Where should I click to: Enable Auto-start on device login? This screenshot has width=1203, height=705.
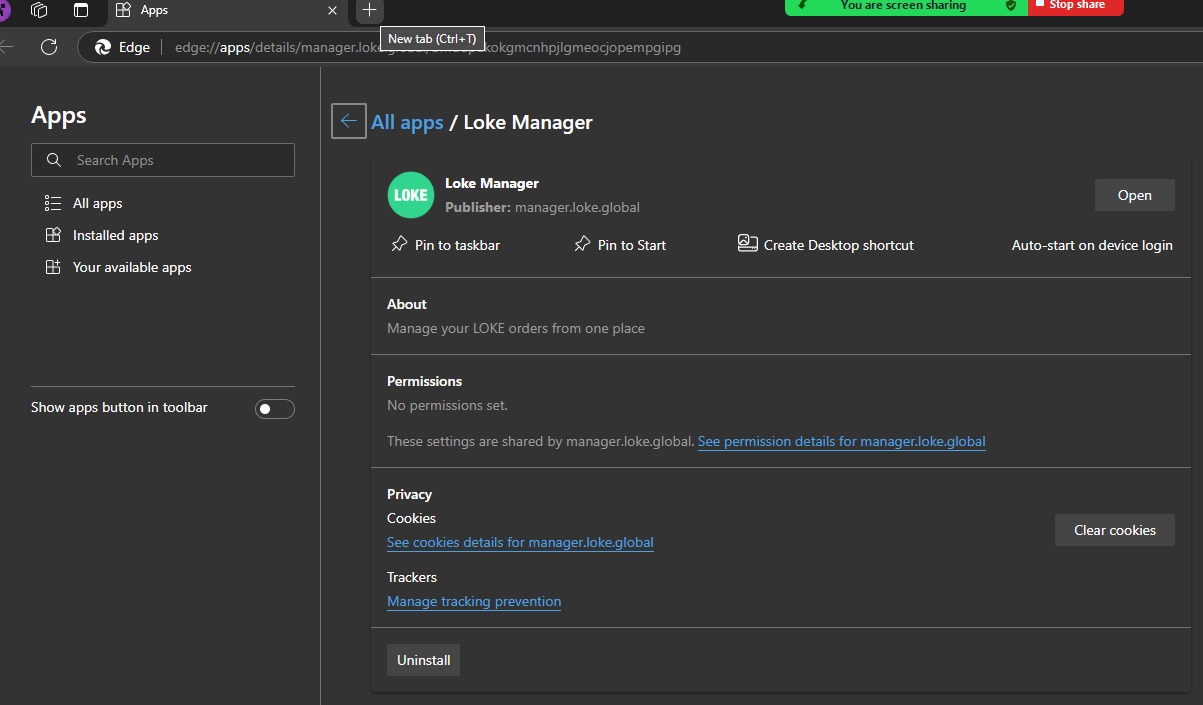pos(1092,245)
